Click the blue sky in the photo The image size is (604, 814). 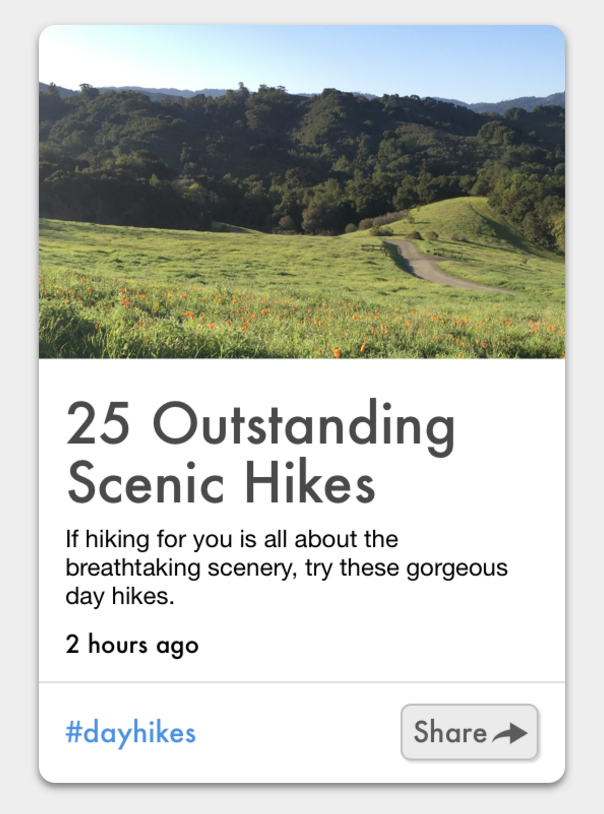[300, 55]
